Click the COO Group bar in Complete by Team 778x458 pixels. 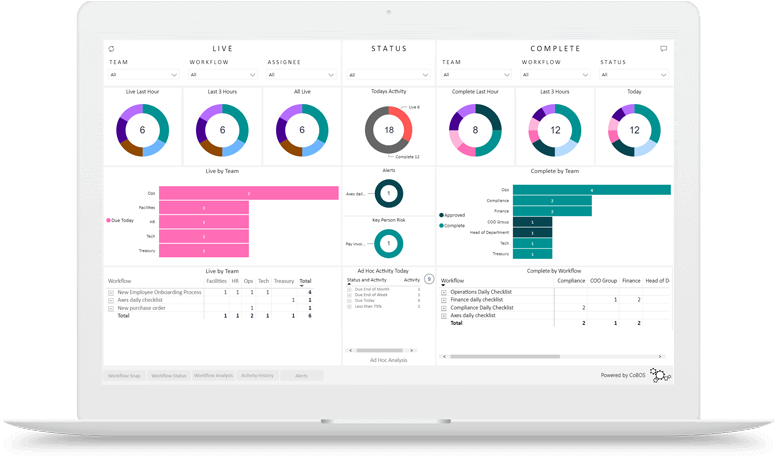(532, 222)
